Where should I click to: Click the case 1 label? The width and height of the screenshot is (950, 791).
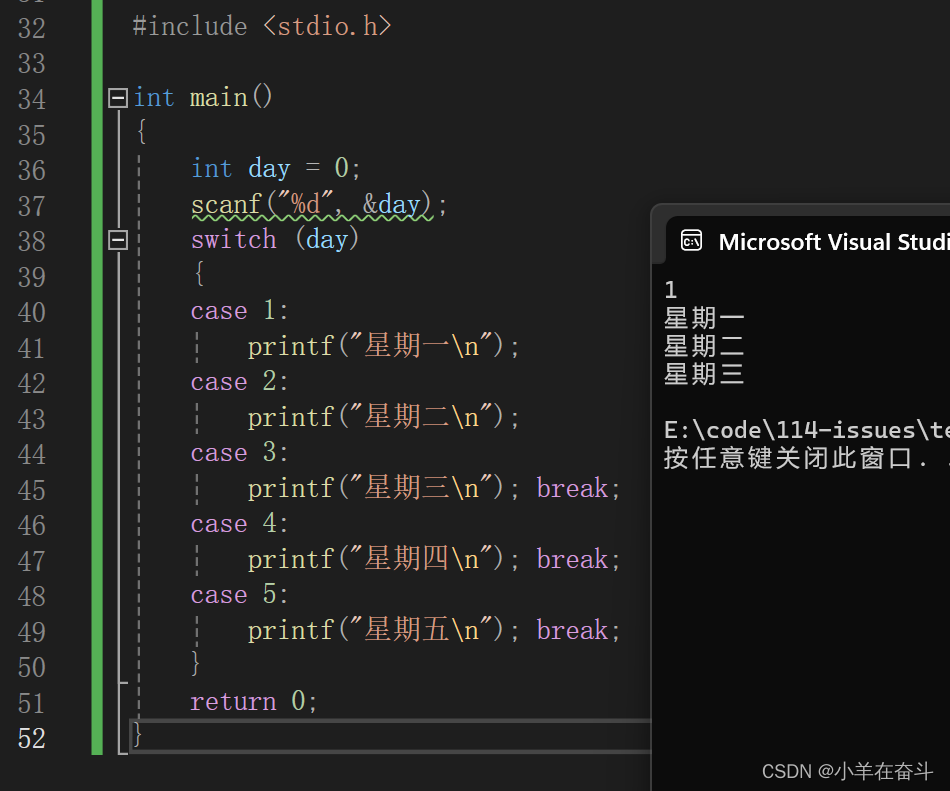point(239,311)
